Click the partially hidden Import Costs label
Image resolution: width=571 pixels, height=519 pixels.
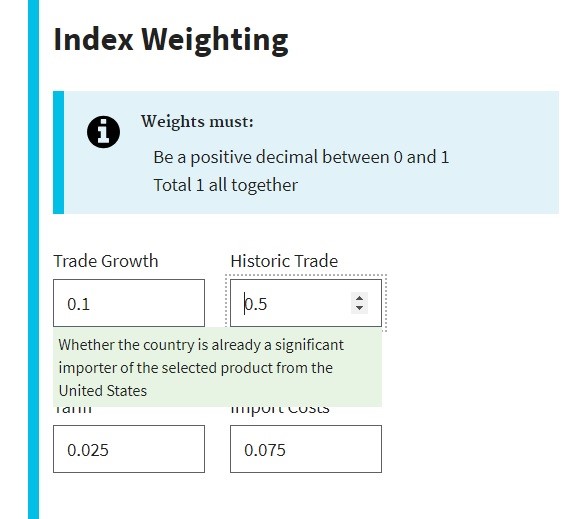pyautogui.click(x=280, y=410)
